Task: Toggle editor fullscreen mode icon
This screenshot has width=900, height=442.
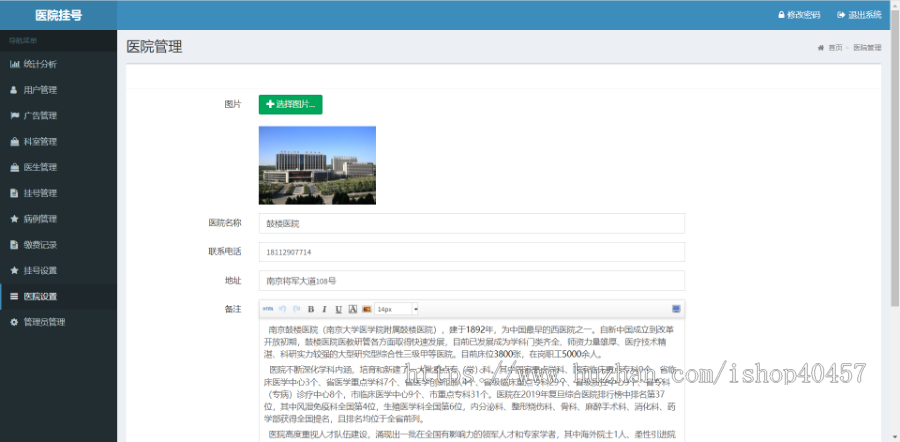Action: pyautogui.click(x=676, y=309)
